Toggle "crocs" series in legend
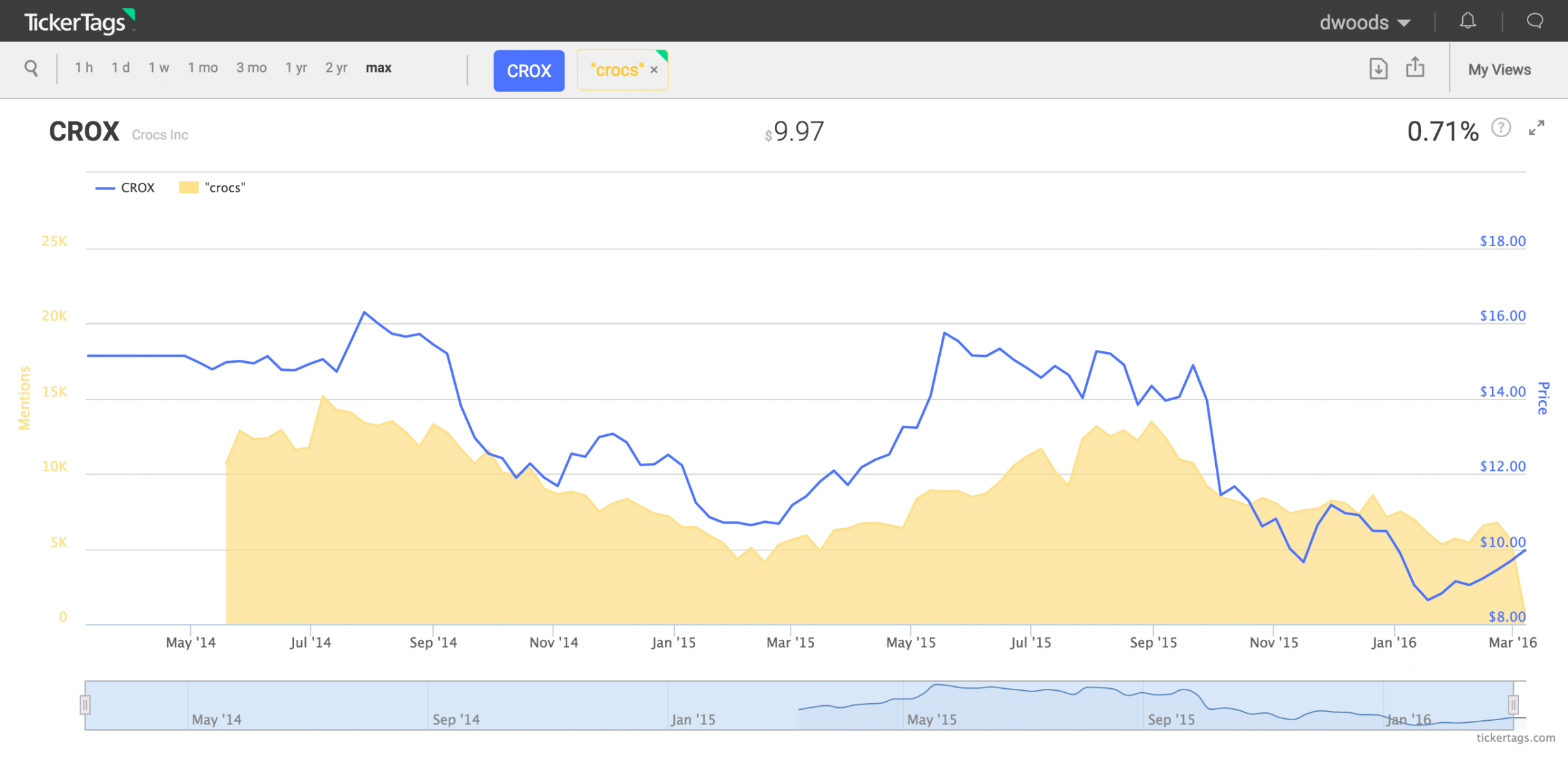 212,188
